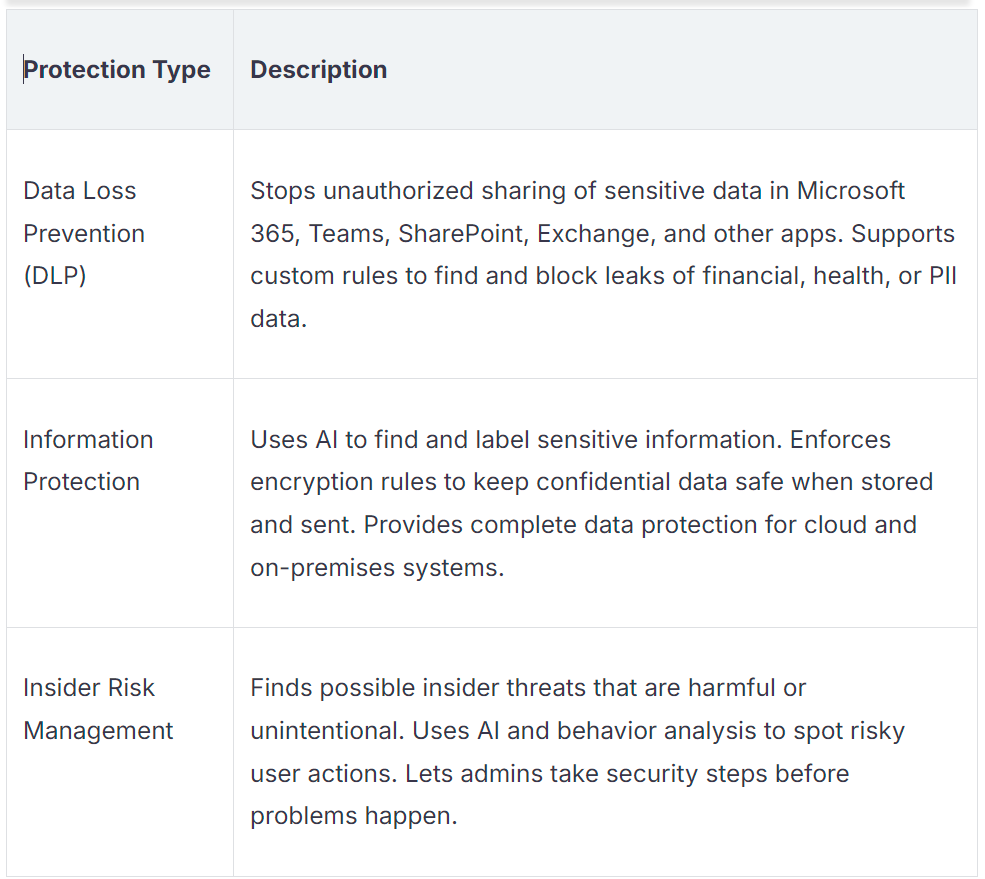
Task: Select the Data Loss Prevention (DLP) cell
Action: [x=84, y=233]
